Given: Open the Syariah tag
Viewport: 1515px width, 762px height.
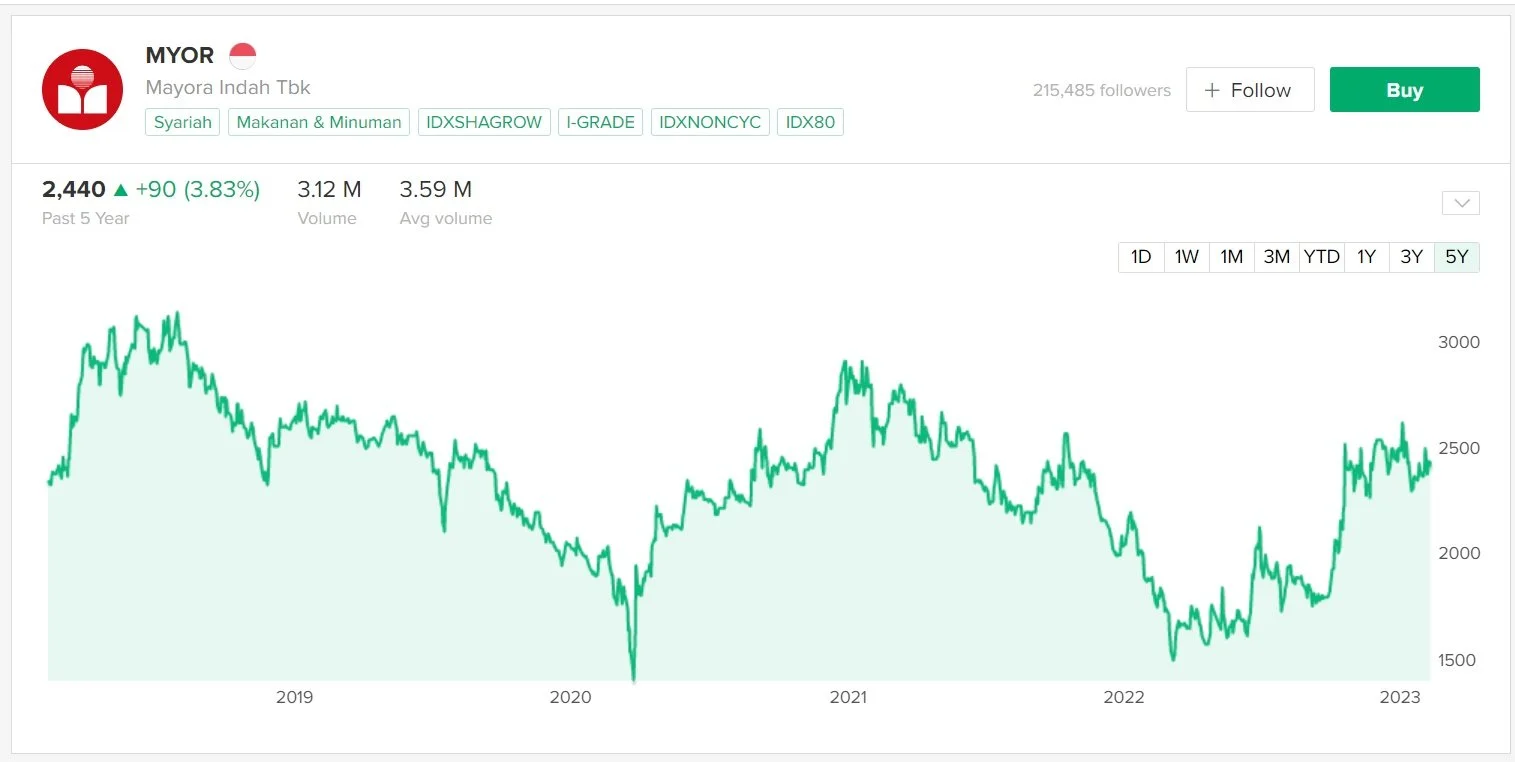Looking at the screenshot, I should [x=183, y=122].
